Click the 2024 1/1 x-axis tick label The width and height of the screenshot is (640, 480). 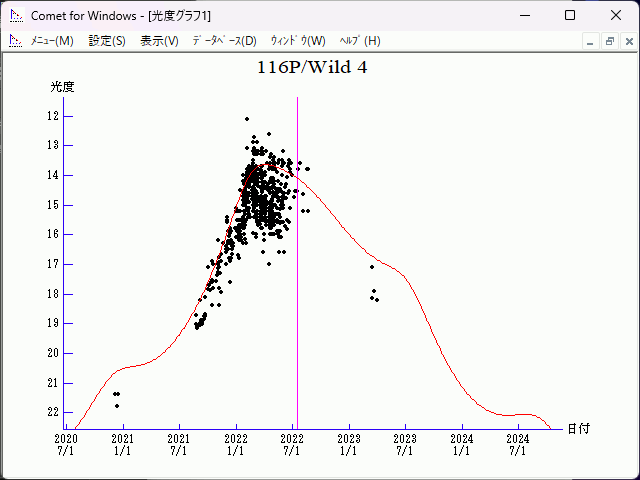pyautogui.click(x=462, y=445)
